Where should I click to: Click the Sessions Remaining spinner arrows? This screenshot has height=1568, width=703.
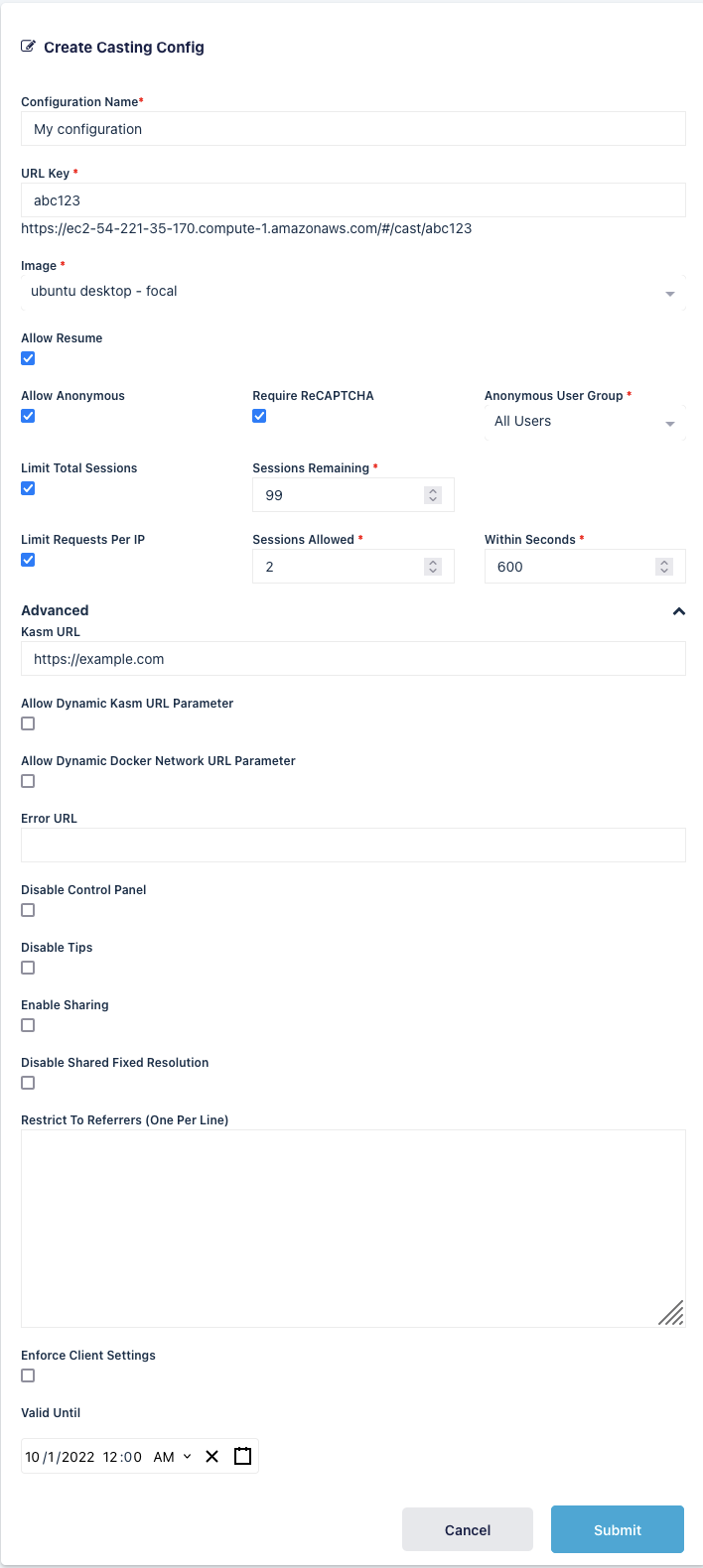tap(432, 495)
